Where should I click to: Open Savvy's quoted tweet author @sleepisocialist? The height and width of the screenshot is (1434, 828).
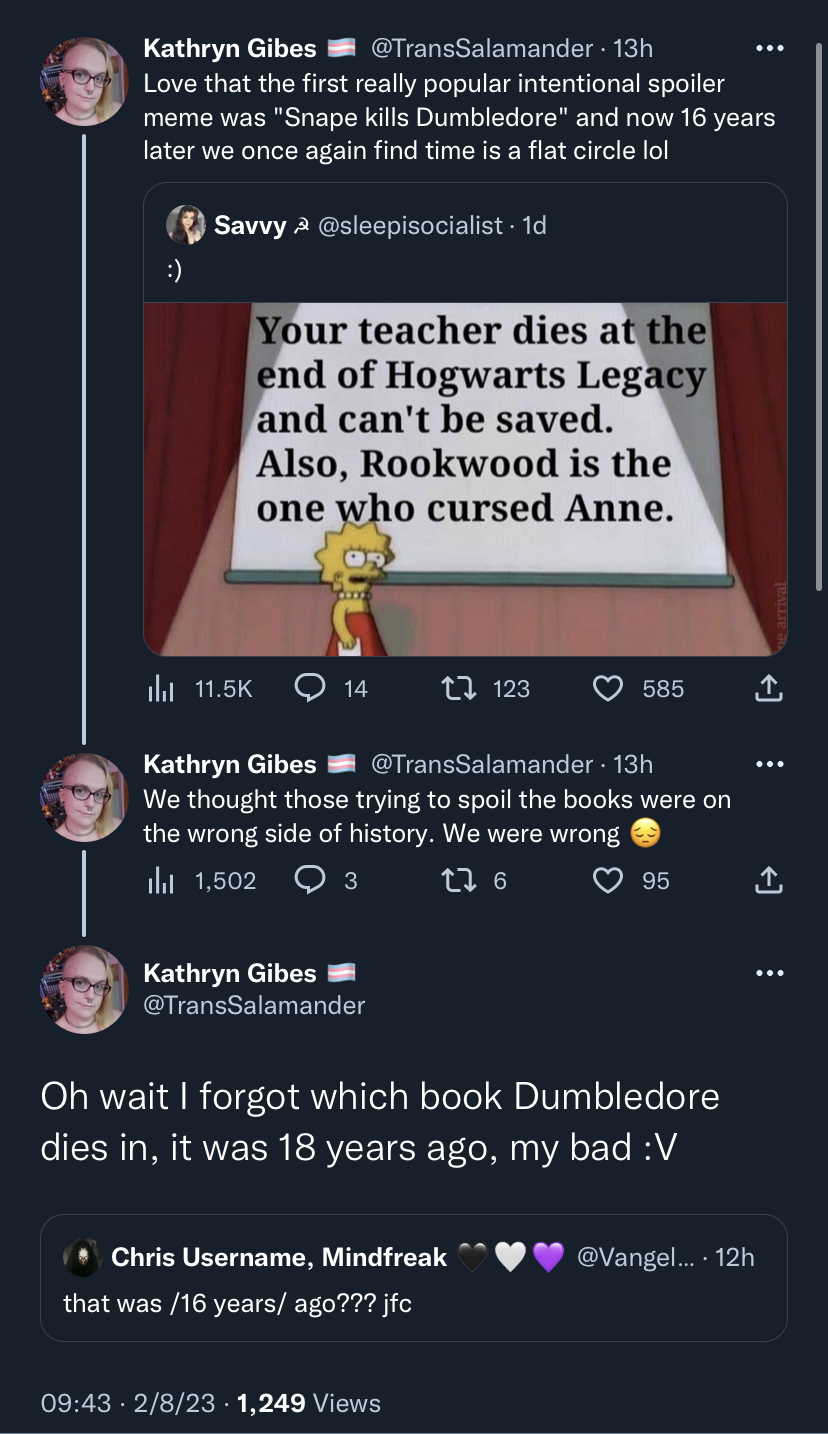[410, 226]
